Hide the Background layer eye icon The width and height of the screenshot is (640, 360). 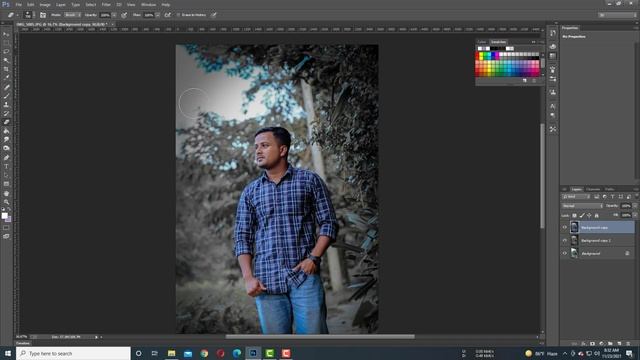click(x=565, y=253)
